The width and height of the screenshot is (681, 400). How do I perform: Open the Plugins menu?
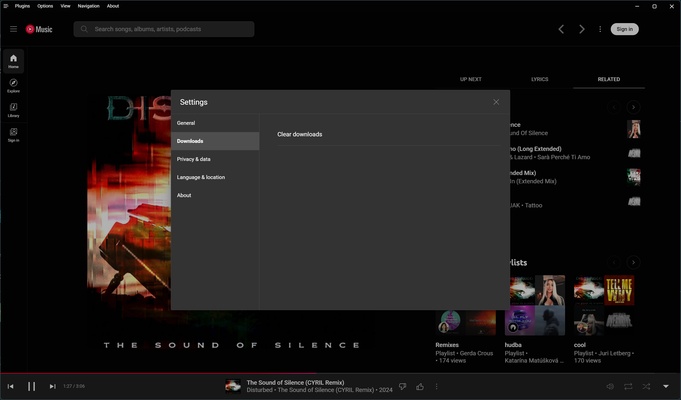pos(22,6)
